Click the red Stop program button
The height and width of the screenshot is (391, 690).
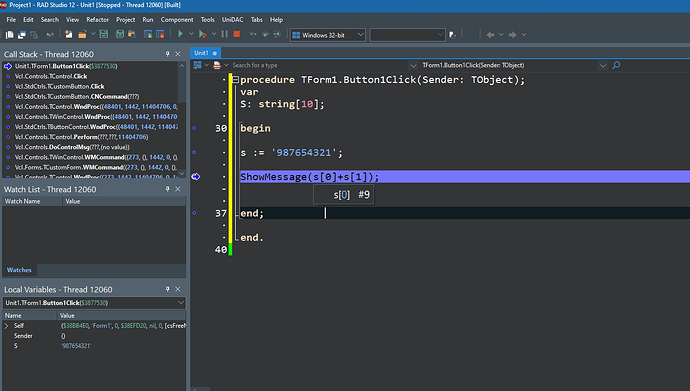(237, 34)
